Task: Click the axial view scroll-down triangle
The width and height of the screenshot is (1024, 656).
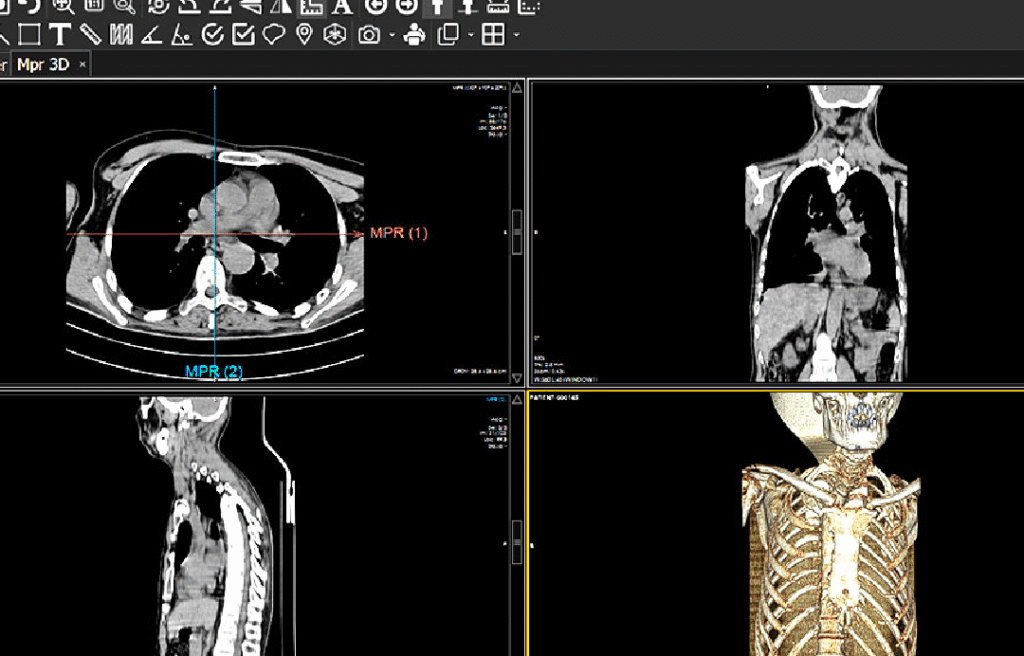Action: point(517,378)
